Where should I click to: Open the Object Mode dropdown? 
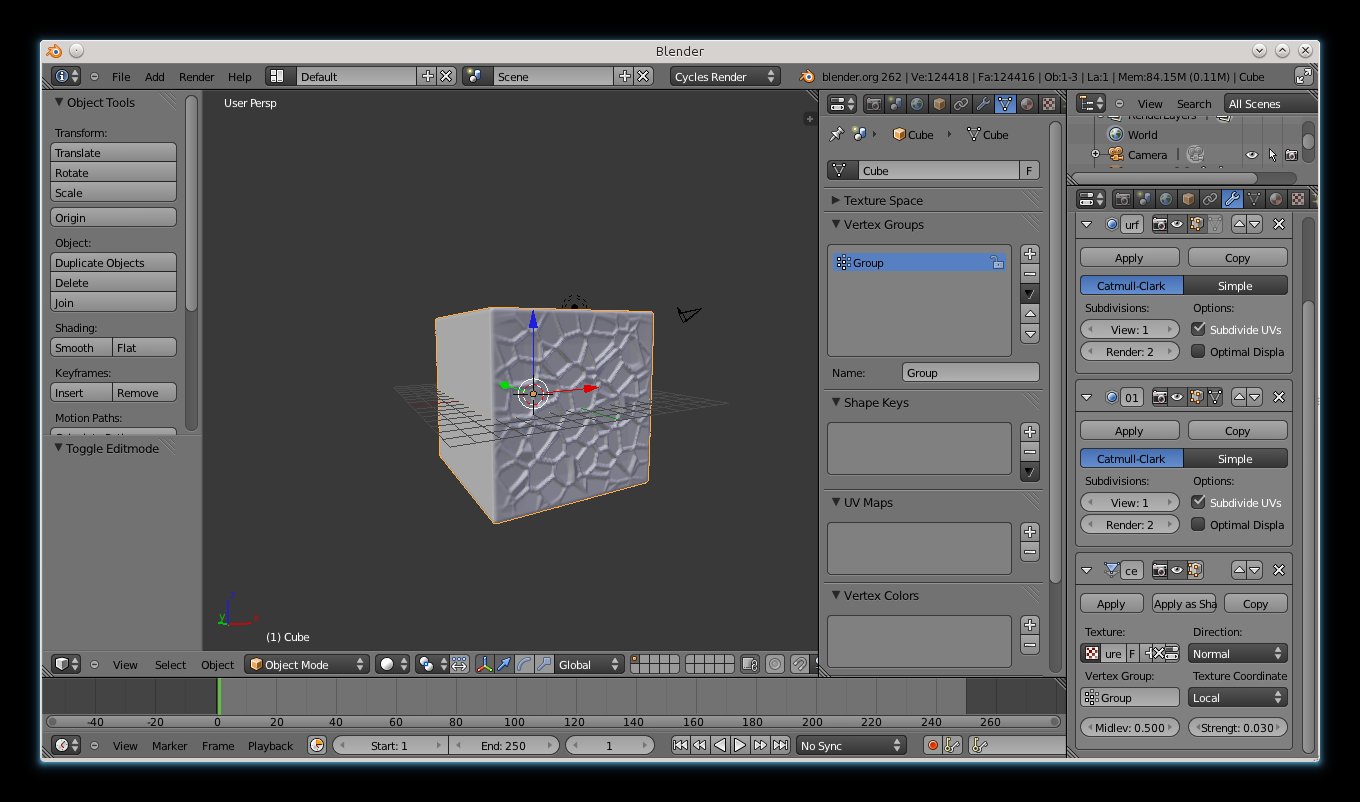[x=308, y=664]
